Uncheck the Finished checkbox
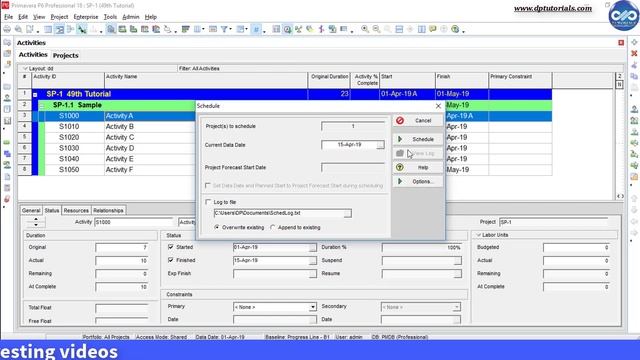This screenshot has width=640, height=360. click(171, 260)
